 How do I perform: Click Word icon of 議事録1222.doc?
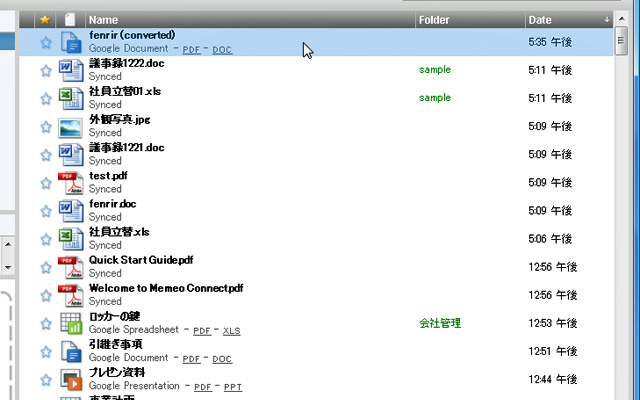point(71,70)
